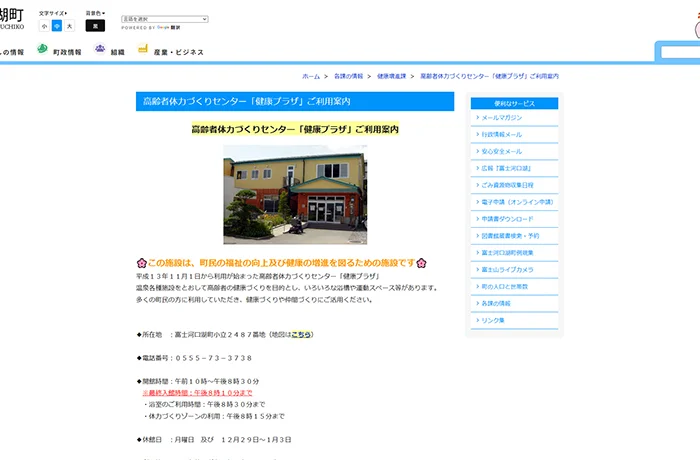The image size is (700, 460).
Task: Open the language selection dropdown
Action: [165, 19]
